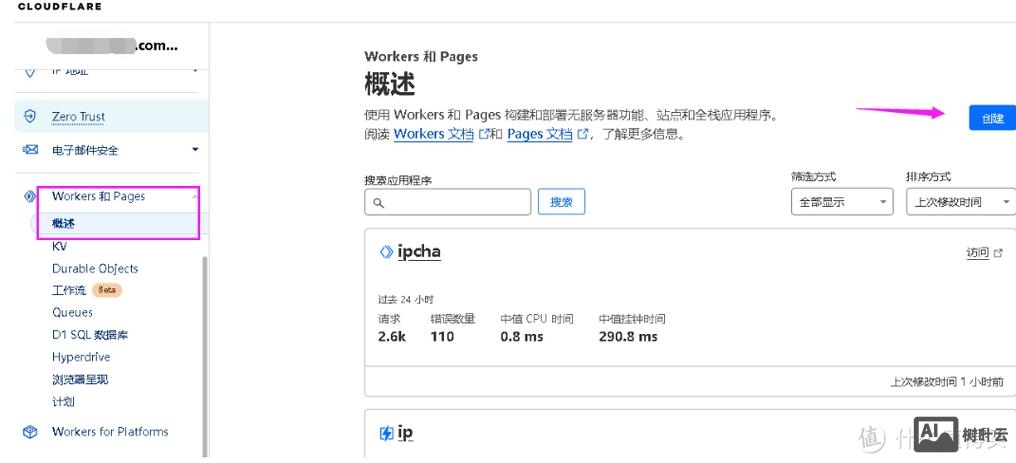
Task: Click the 0.8 ms CPU time value
Action: pos(522,337)
